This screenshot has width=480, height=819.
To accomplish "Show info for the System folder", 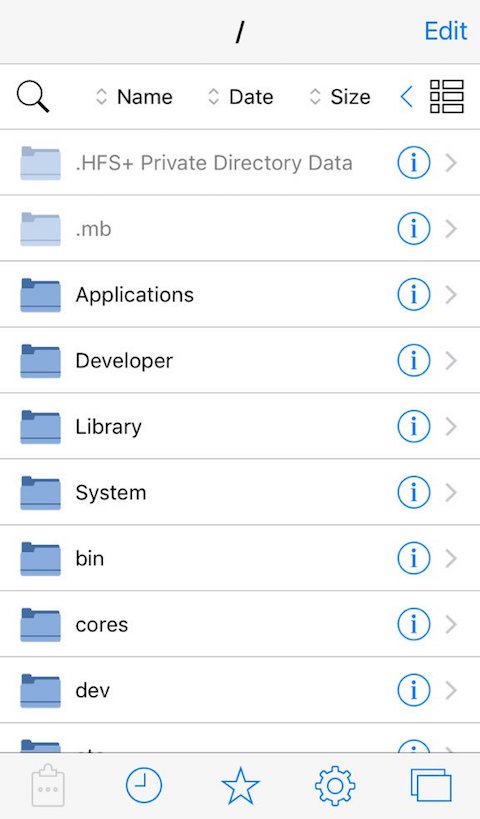I will (414, 492).
